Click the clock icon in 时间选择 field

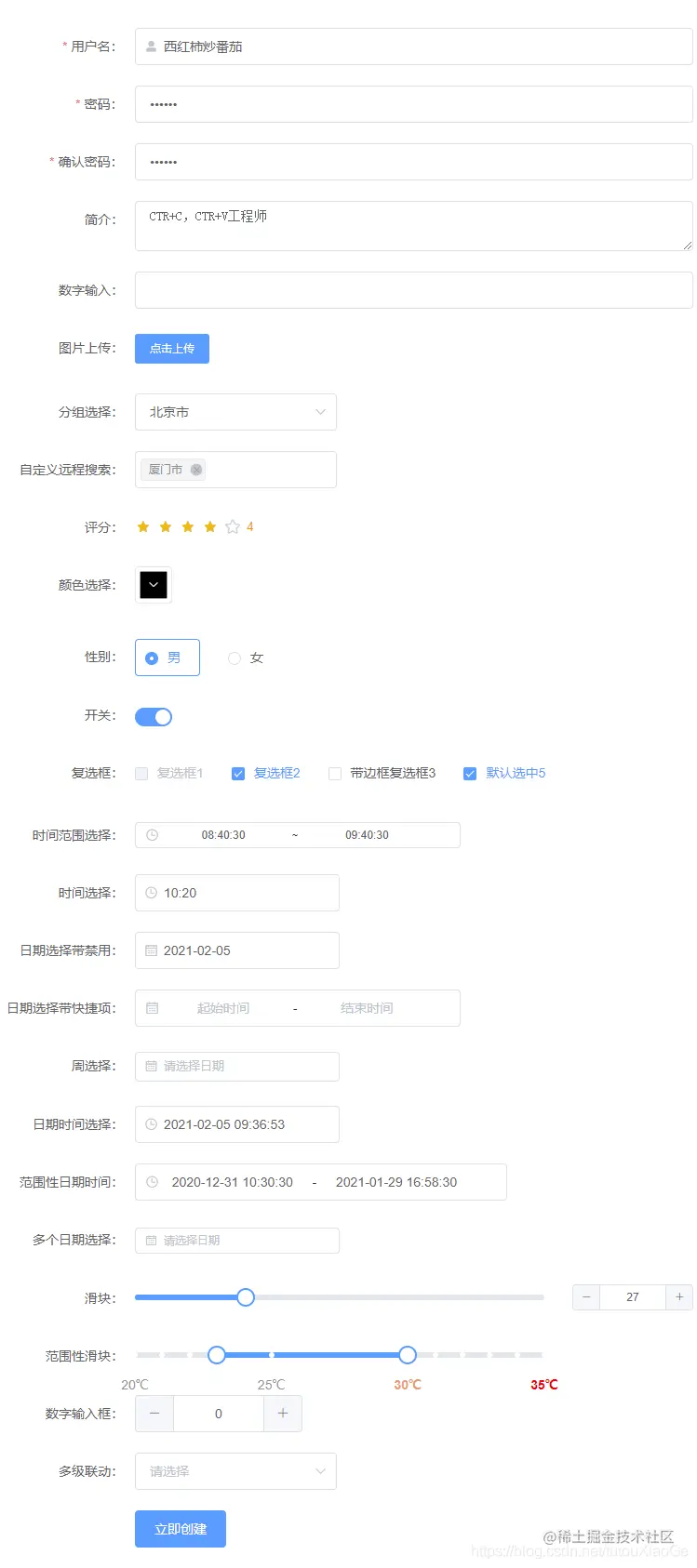[x=152, y=893]
